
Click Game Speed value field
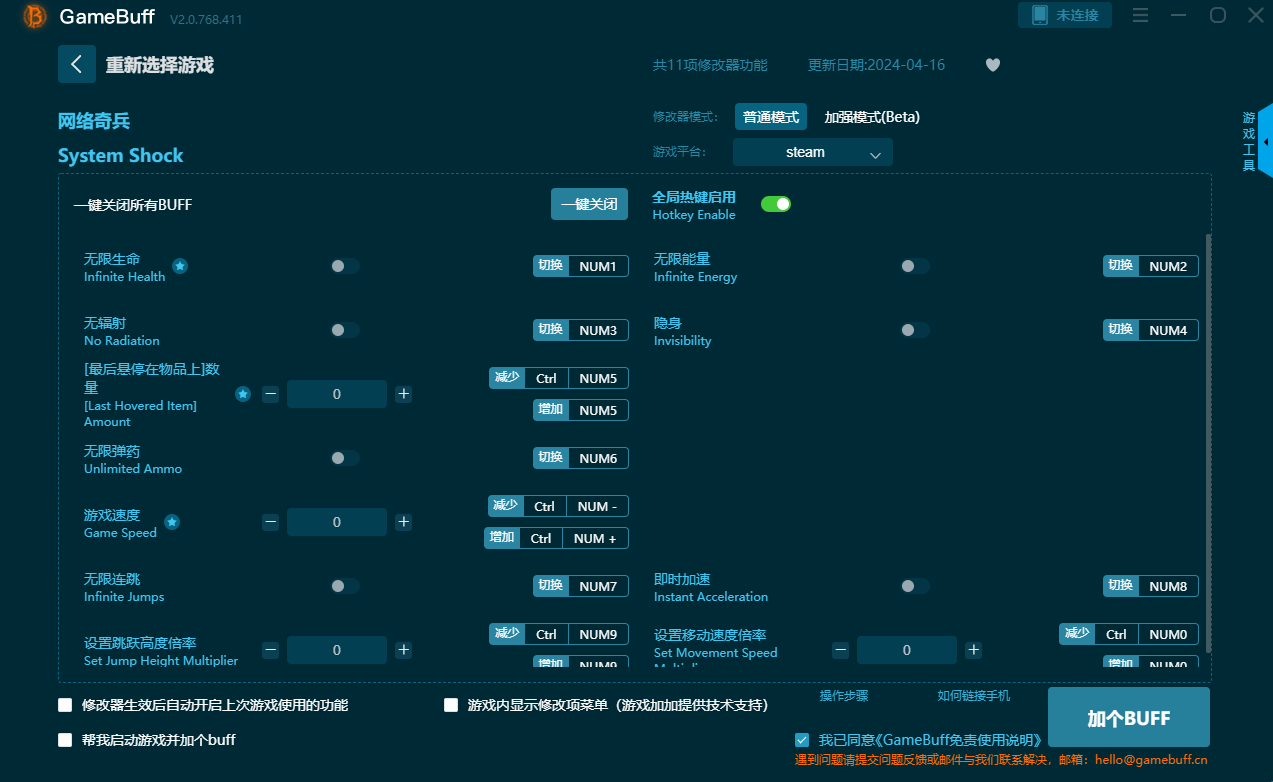tap(337, 522)
